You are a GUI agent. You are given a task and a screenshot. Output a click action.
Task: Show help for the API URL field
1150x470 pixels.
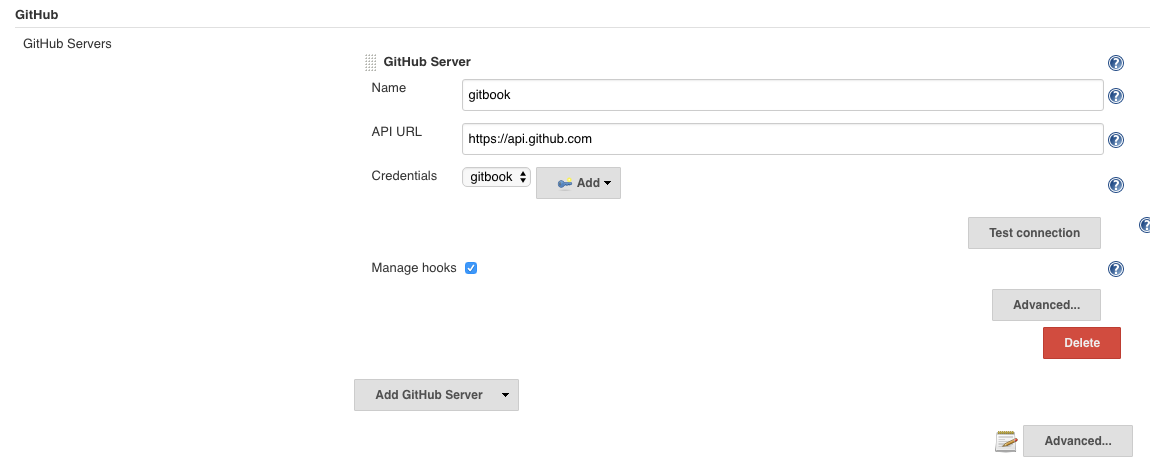1116,141
